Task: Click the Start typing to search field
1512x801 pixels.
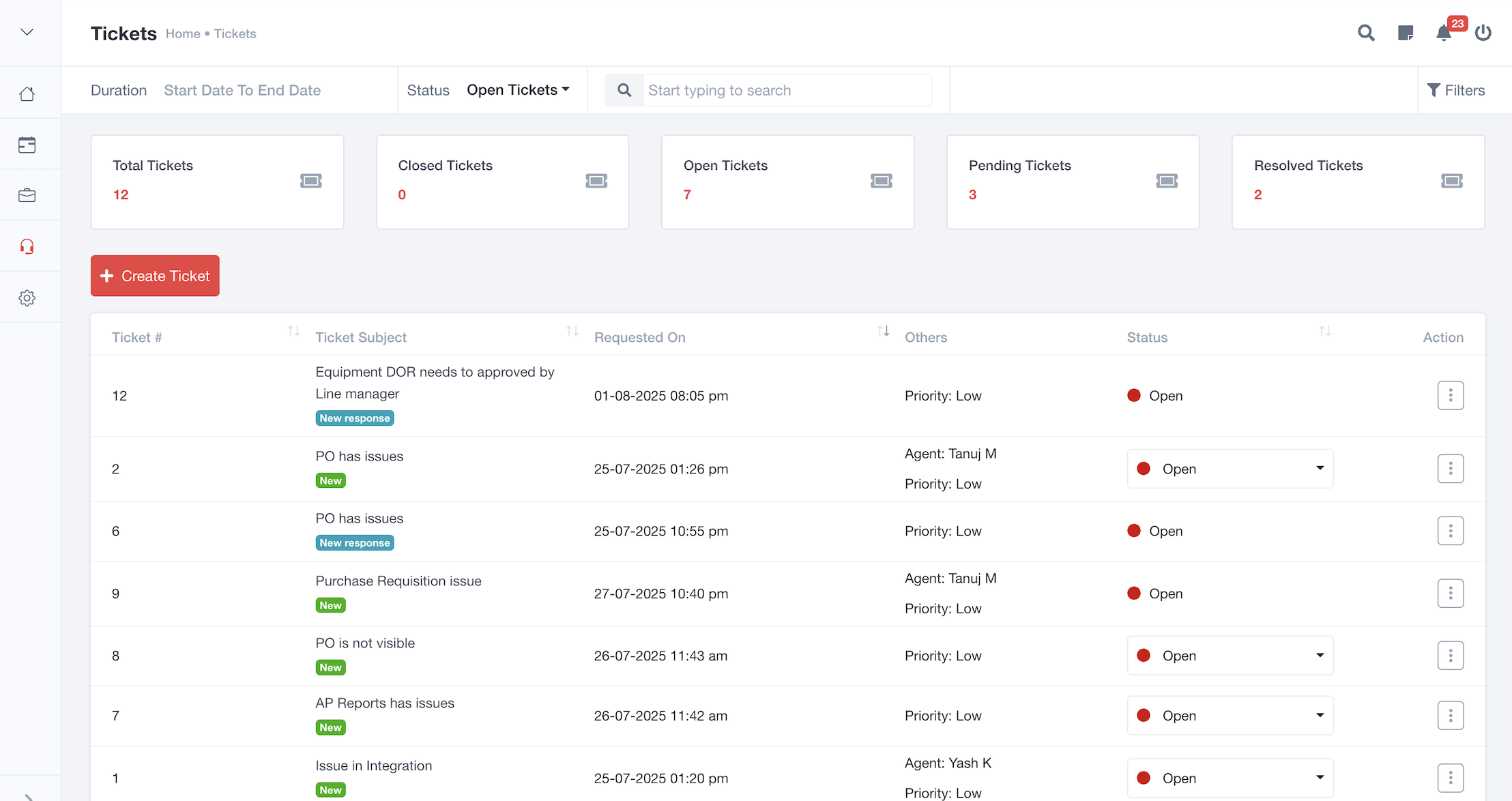Action: click(787, 90)
